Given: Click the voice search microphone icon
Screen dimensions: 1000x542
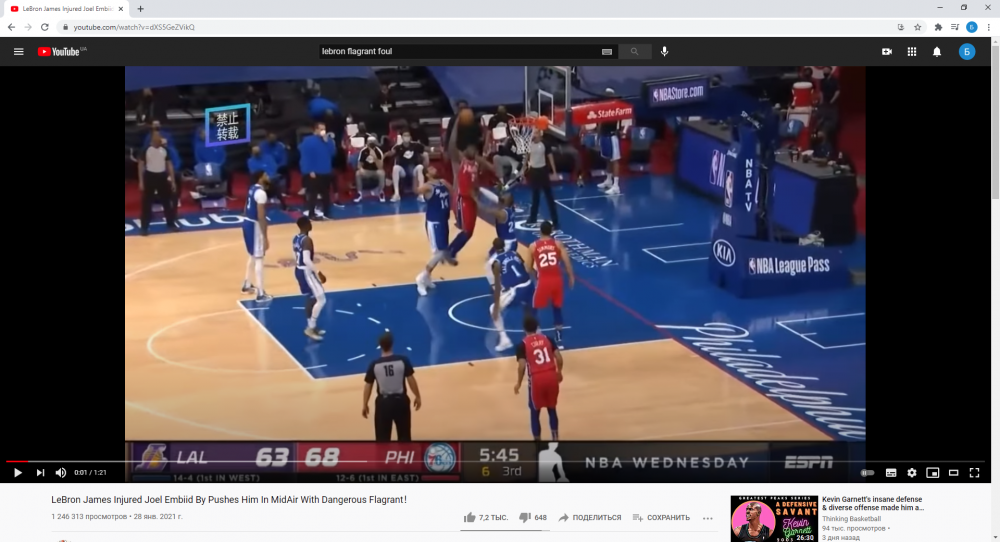Looking at the screenshot, I should (664, 51).
